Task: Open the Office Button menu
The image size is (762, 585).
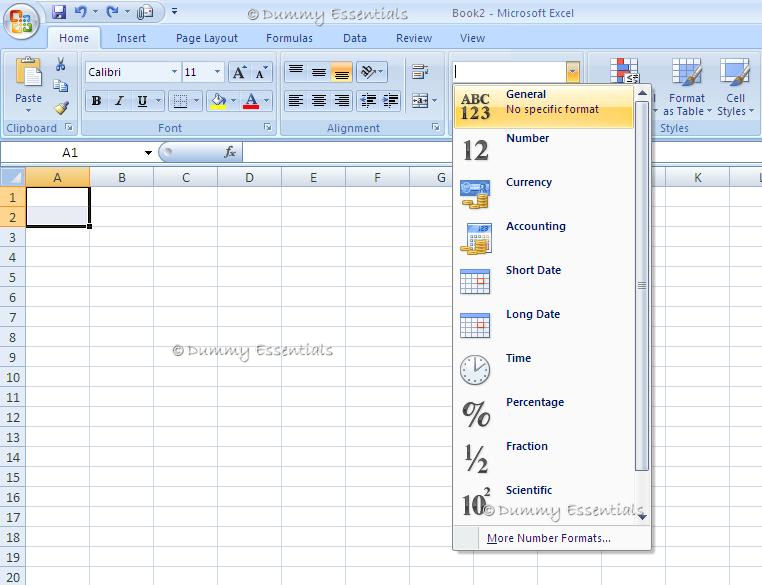Action: 21,21
